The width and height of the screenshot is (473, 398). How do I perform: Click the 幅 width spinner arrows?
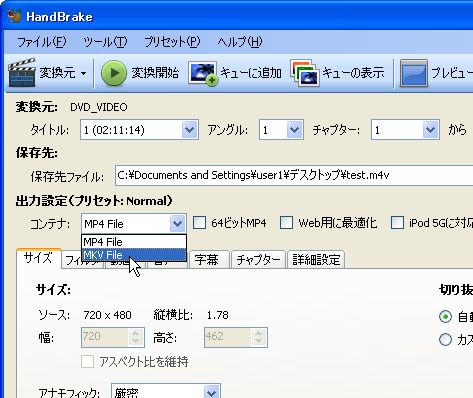coord(136,337)
